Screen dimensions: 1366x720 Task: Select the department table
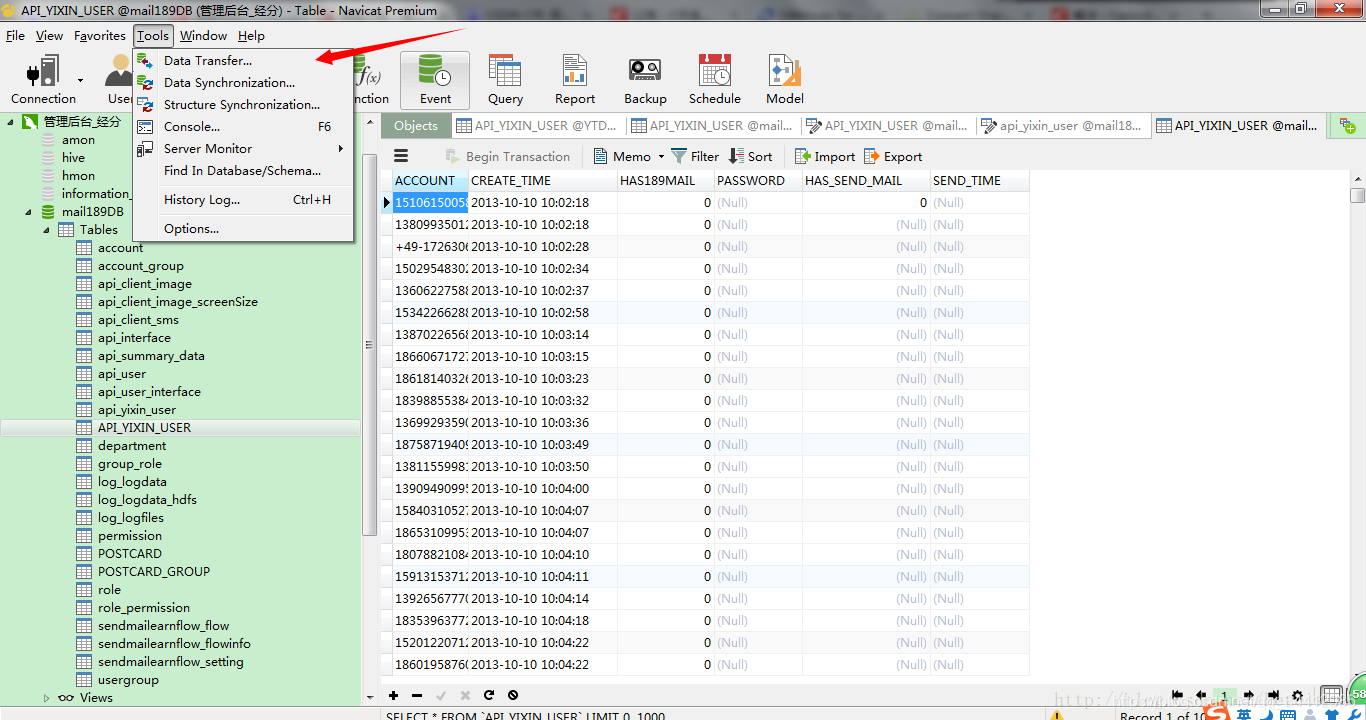pos(132,446)
